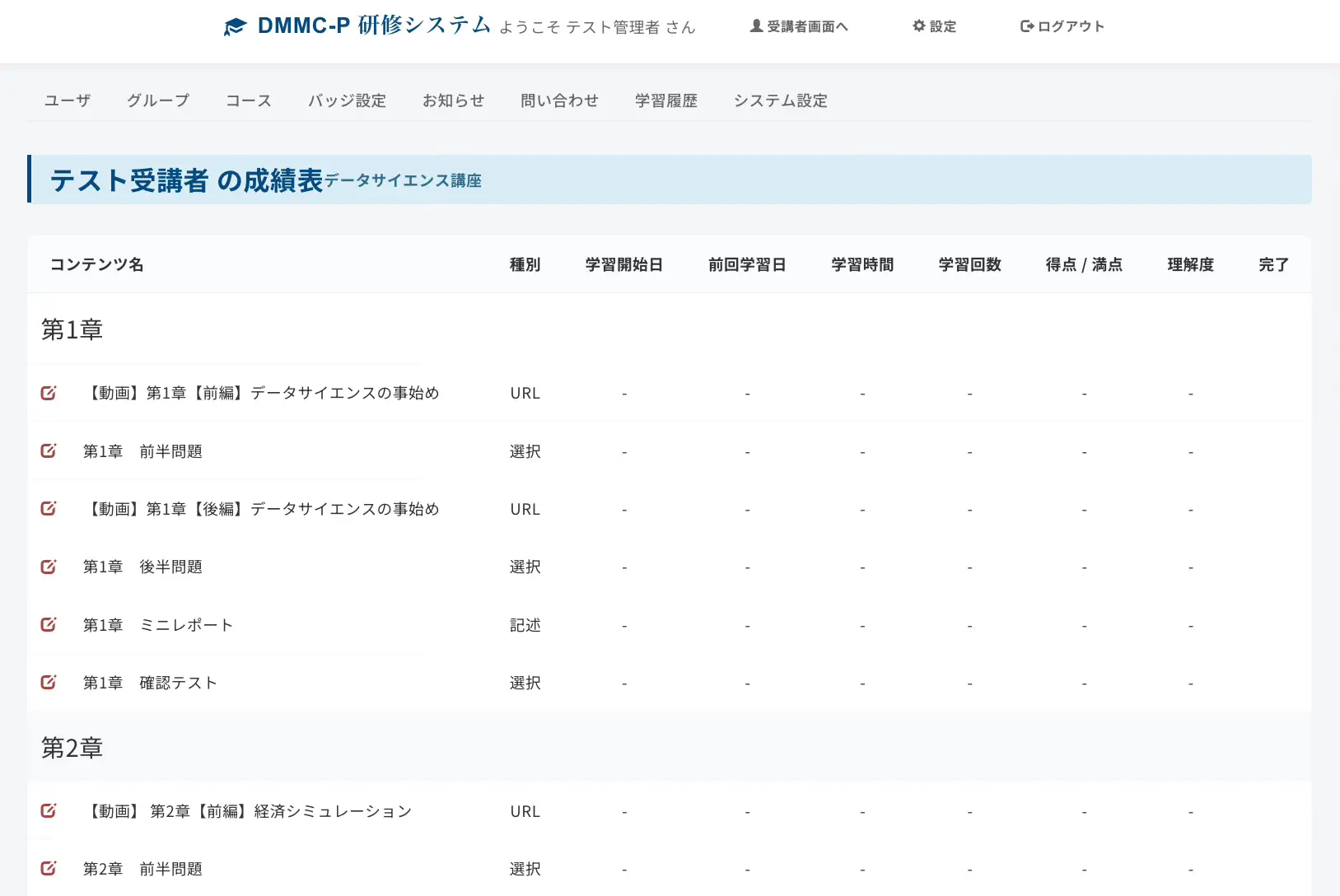Click the ログアウト link

1062,26
